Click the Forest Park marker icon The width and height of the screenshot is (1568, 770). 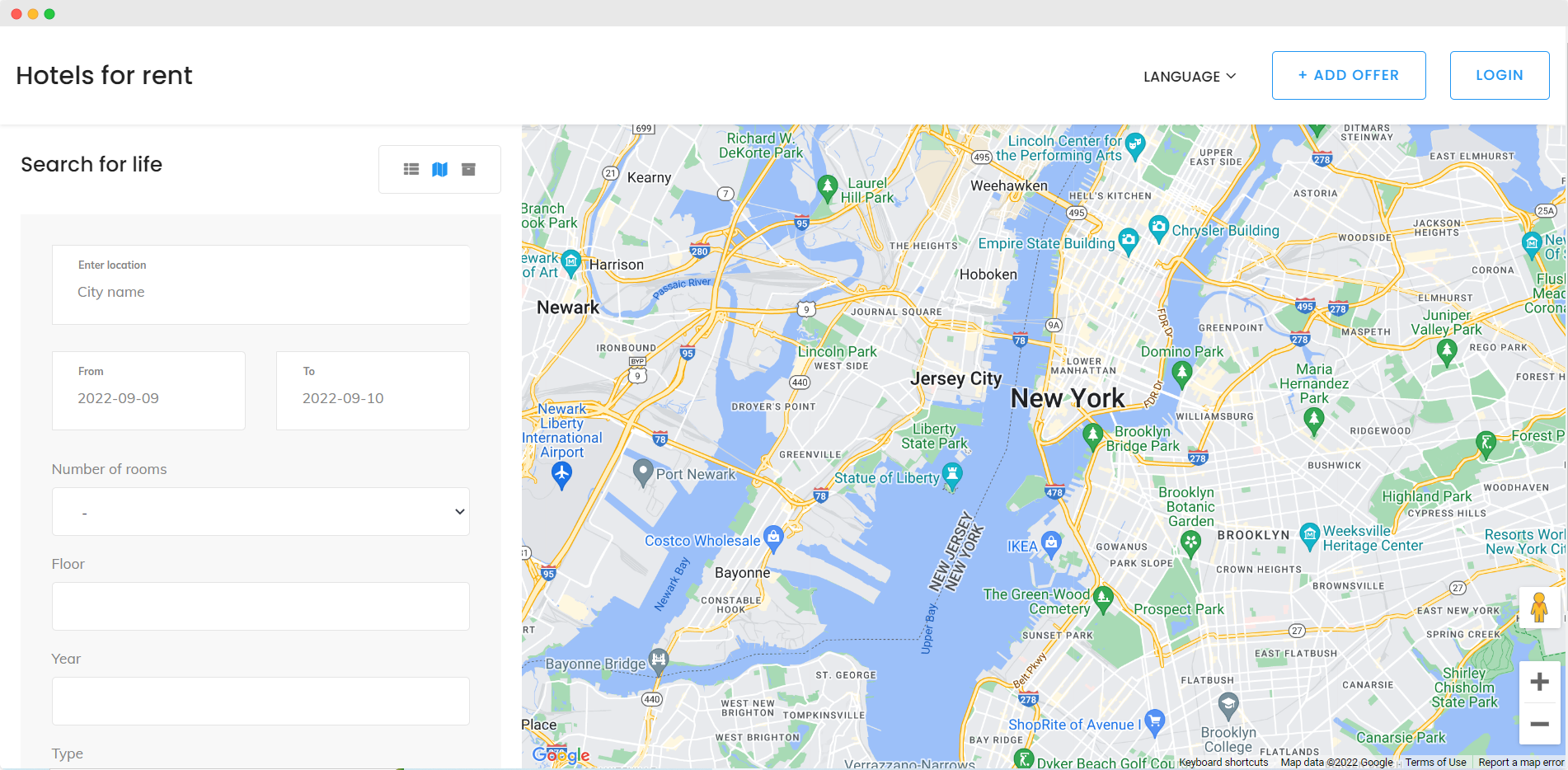tap(1486, 444)
